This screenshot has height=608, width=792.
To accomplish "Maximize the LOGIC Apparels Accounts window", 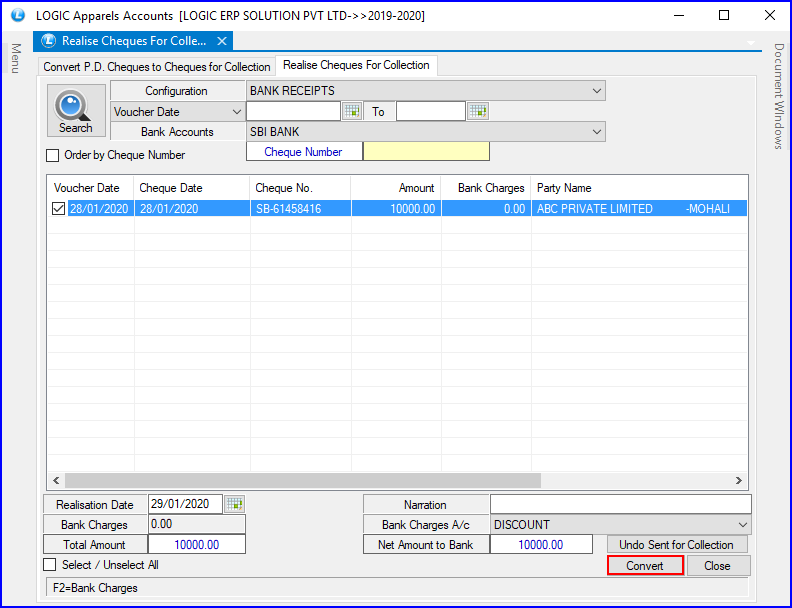I will (x=724, y=15).
